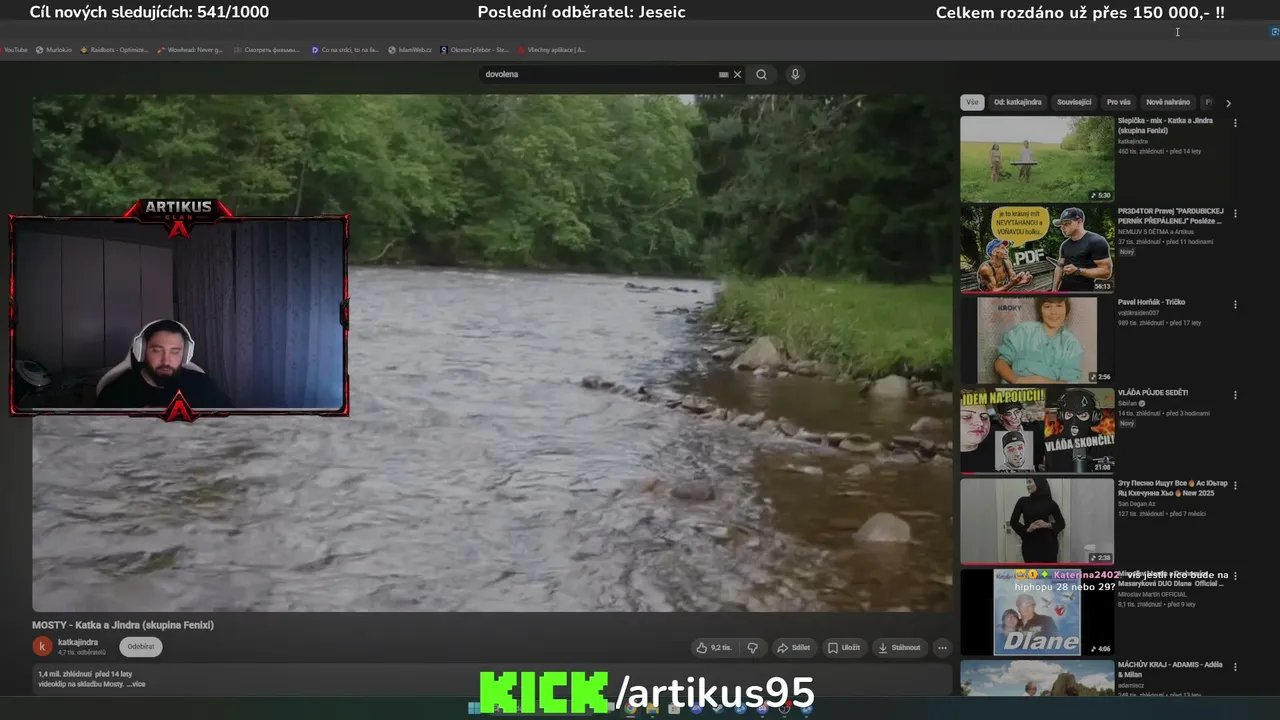Dislike the MOSTY video
Screen dimensions: 1280x720
(753, 648)
